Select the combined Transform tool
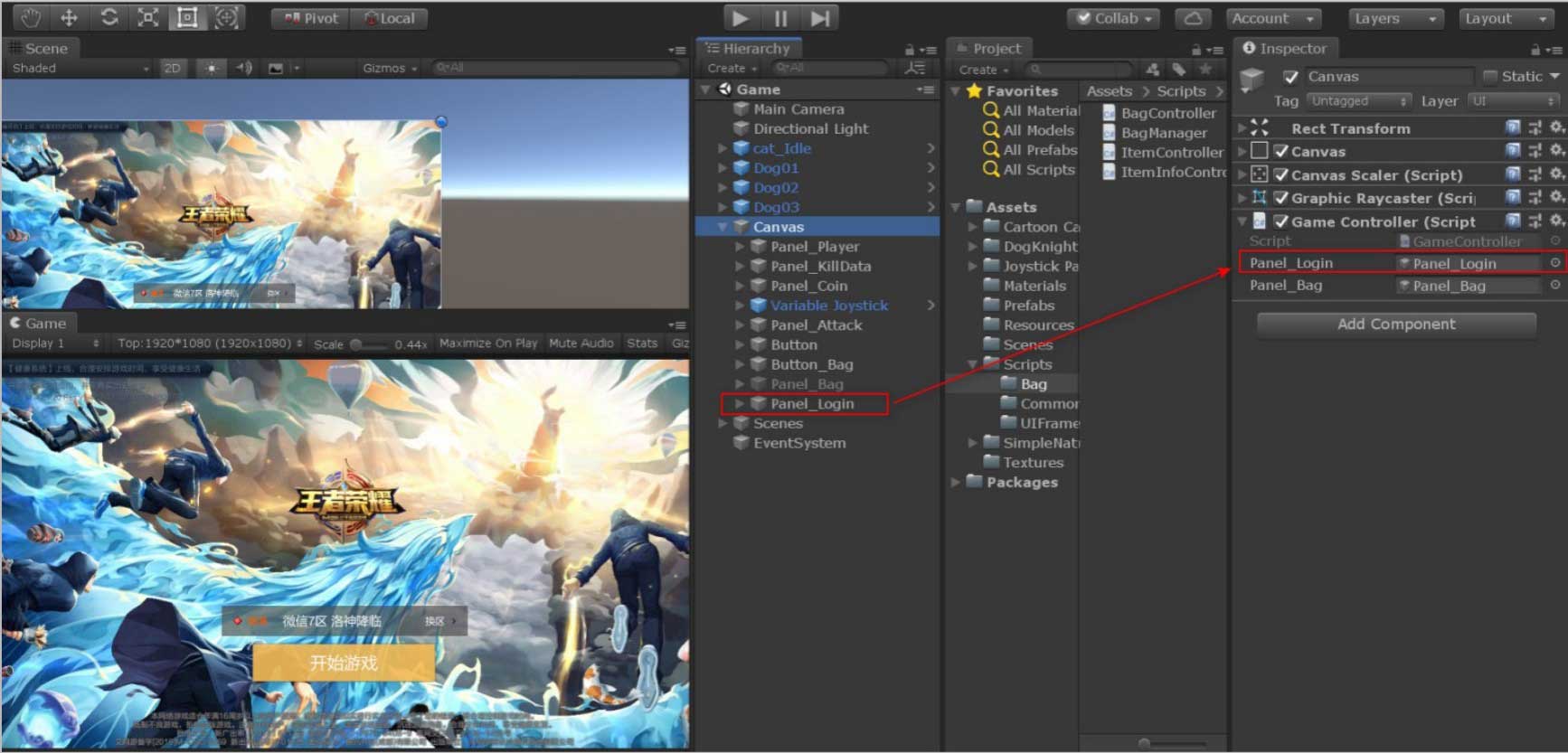This screenshot has height=753, width=1568. pos(226,17)
